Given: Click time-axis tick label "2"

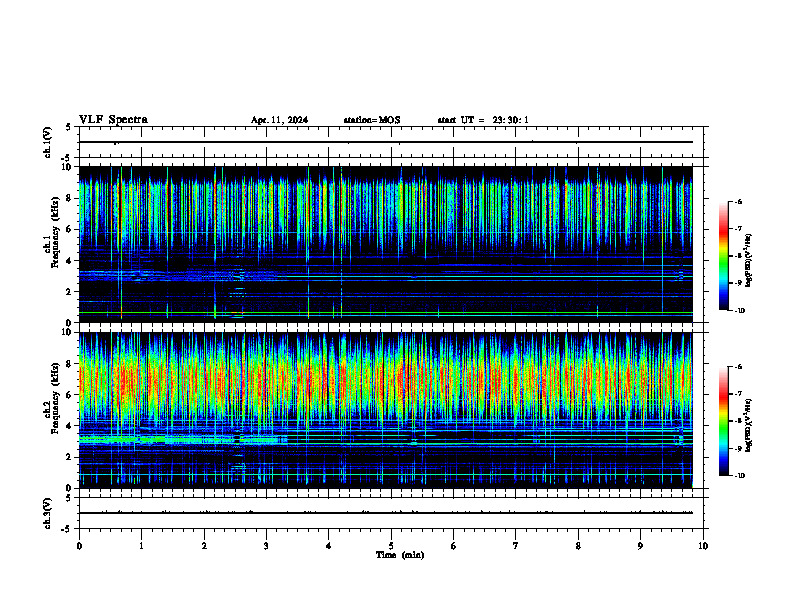Looking at the screenshot, I should coord(204,546).
